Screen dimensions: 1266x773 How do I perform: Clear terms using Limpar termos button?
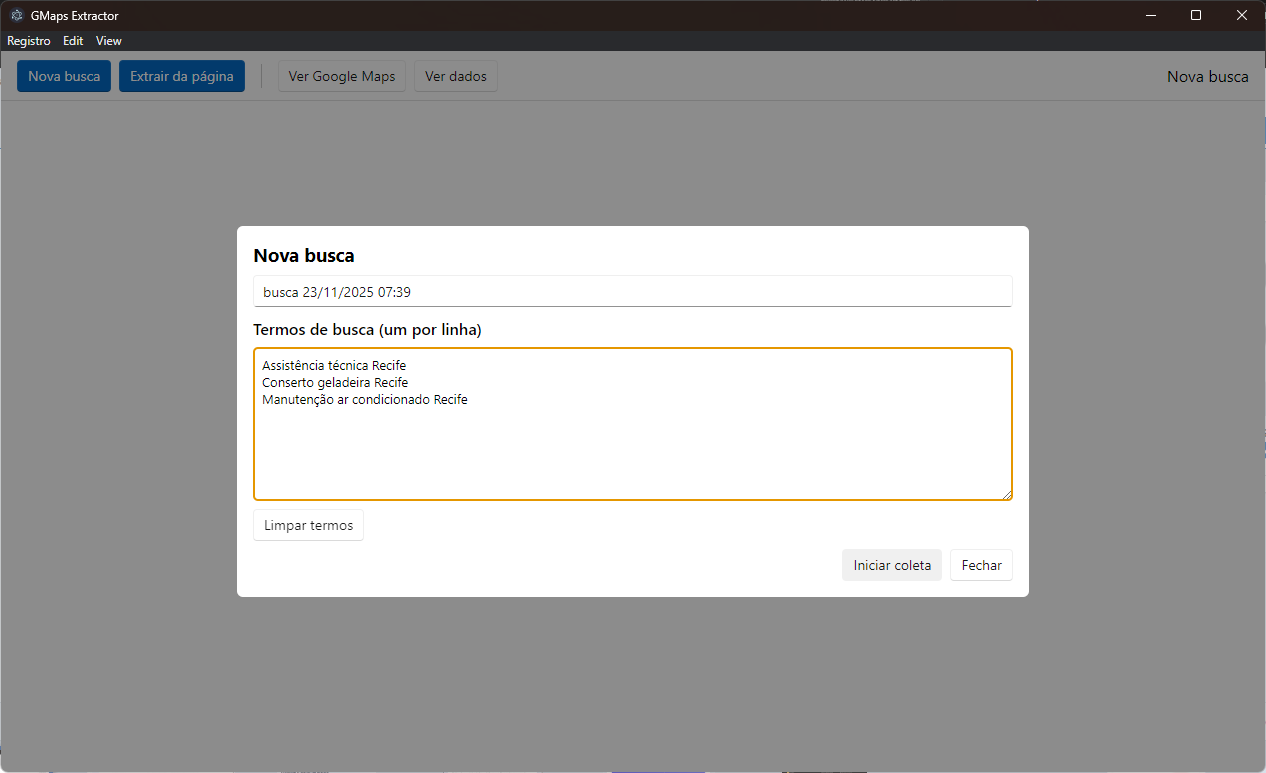pos(308,525)
